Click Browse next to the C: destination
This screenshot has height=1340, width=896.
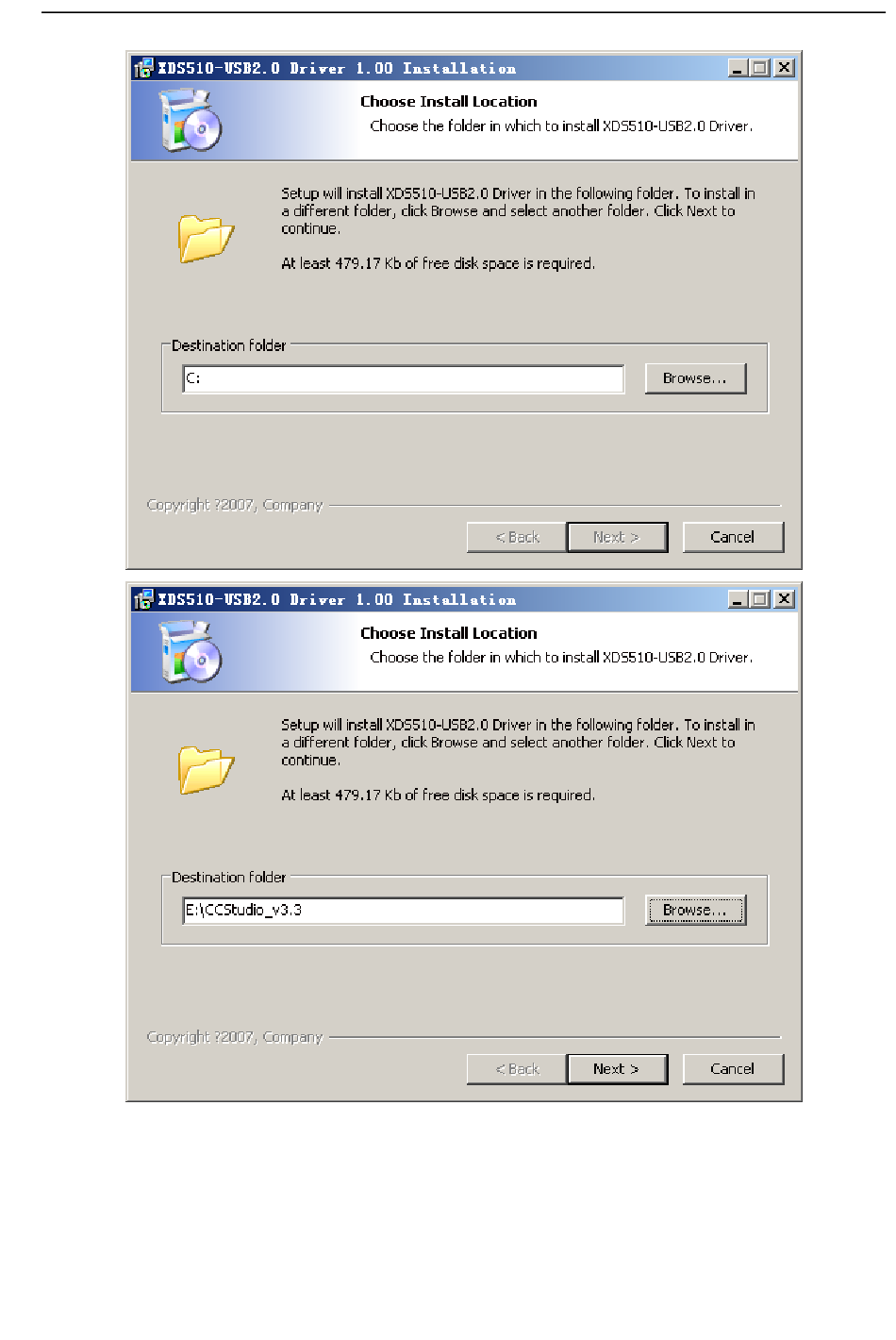(x=695, y=378)
